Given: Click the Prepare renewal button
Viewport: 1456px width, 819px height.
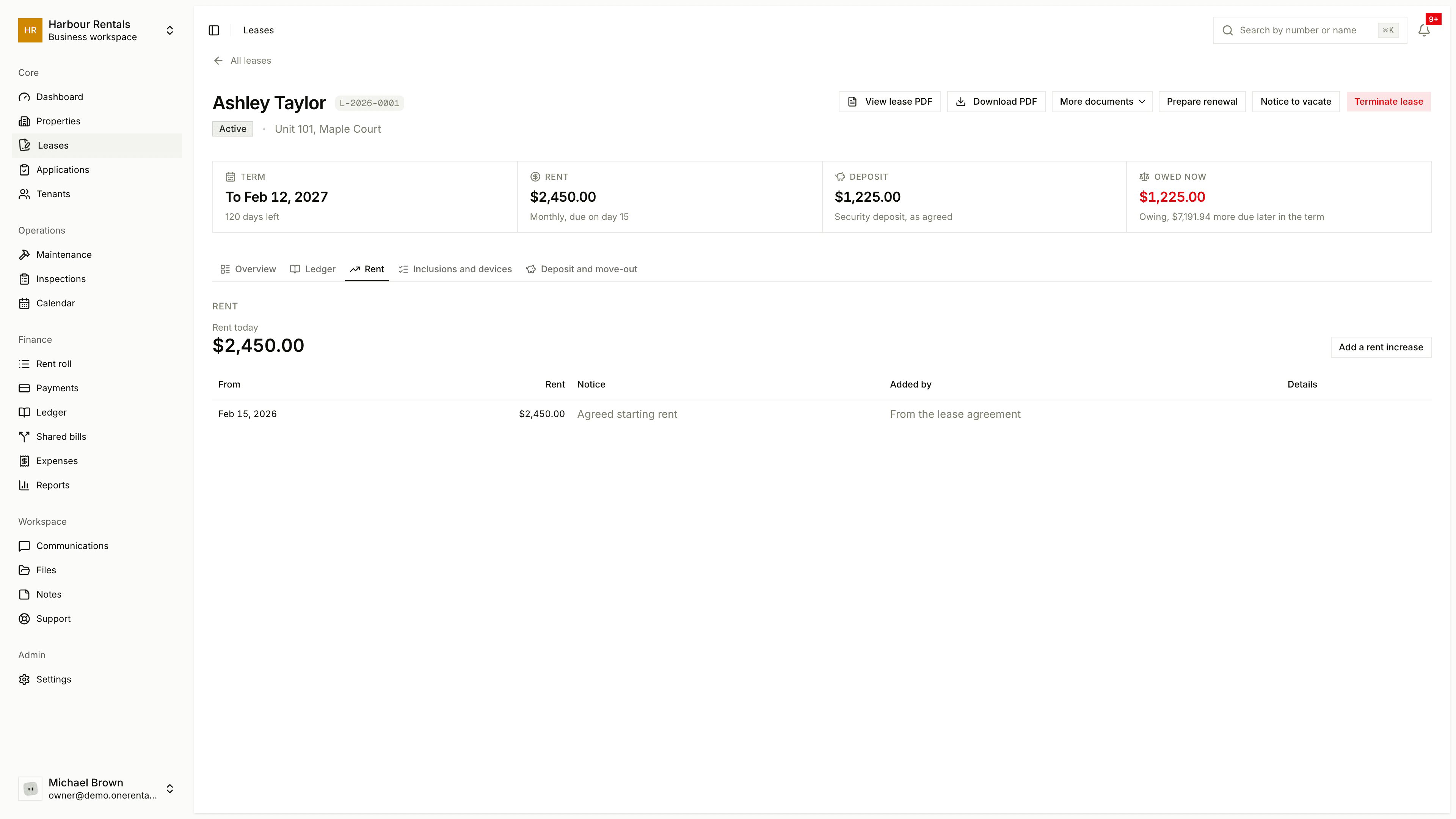Looking at the screenshot, I should click(x=1202, y=102).
